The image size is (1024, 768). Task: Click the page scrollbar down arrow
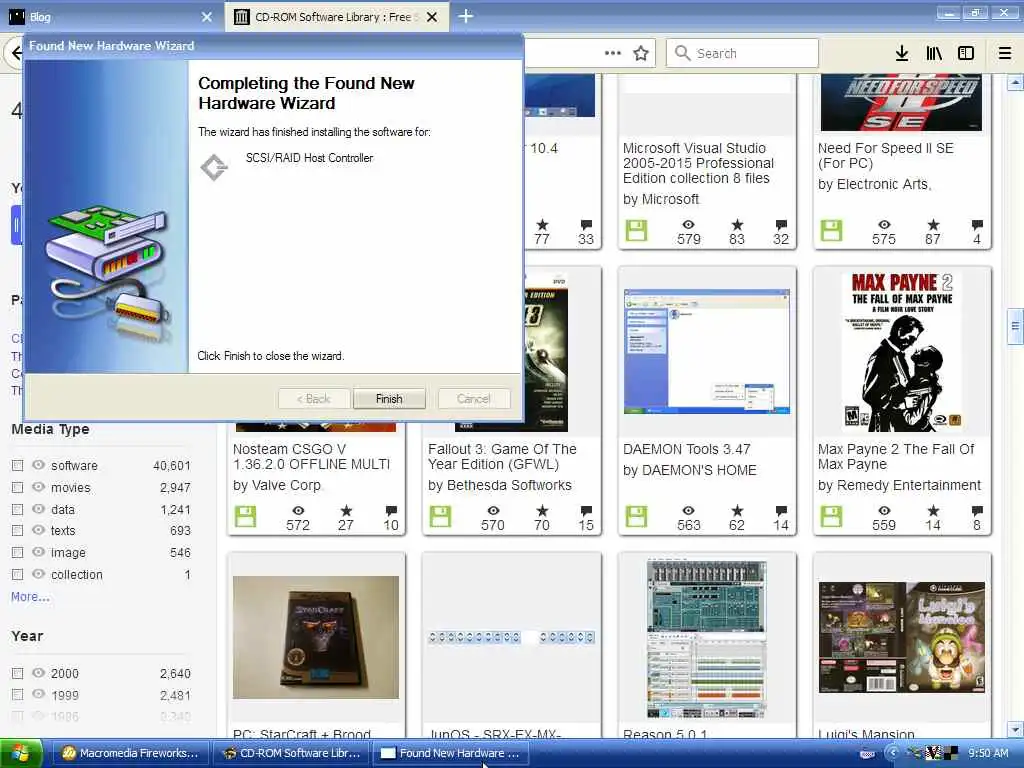1015,729
